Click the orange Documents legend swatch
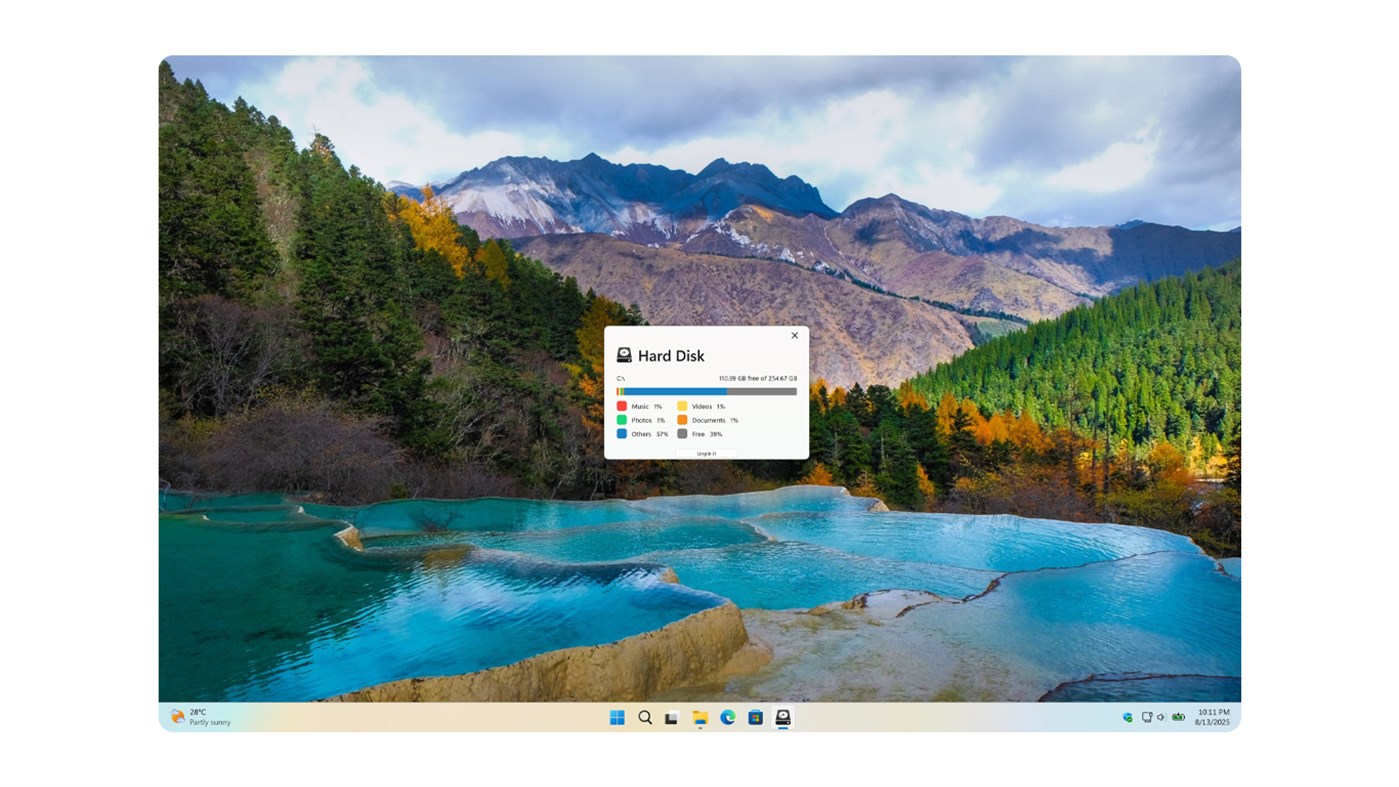1399x787 pixels. pyautogui.click(x=682, y=419)
